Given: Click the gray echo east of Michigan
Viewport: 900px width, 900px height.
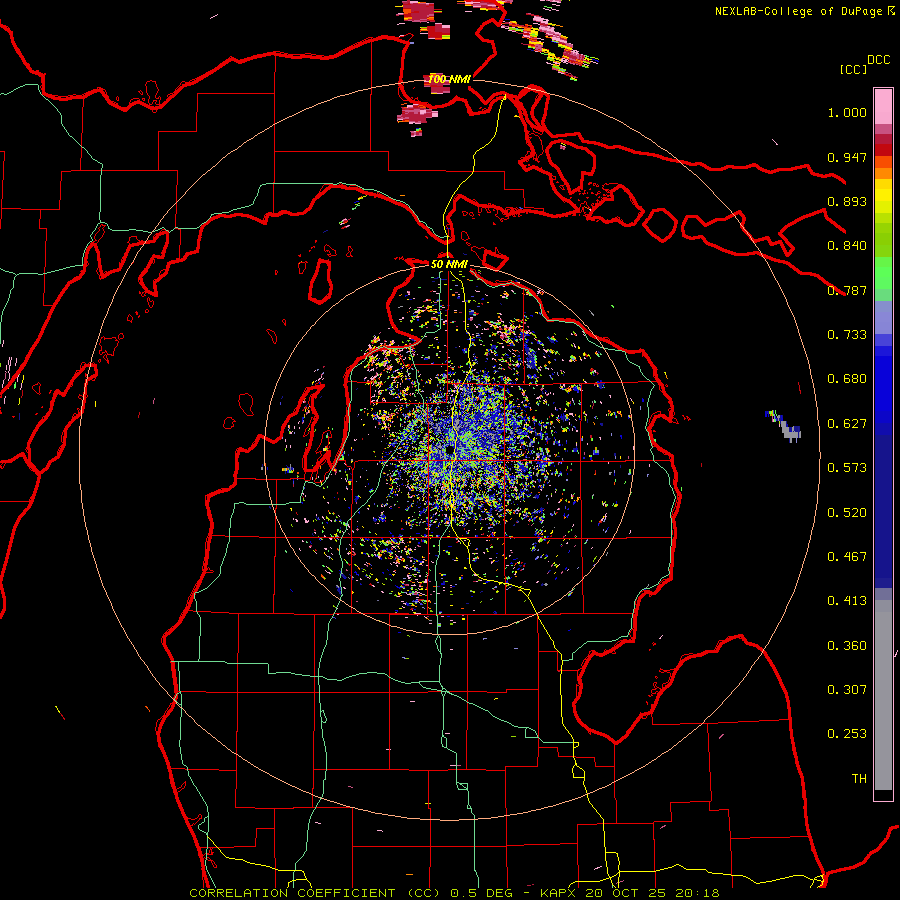Looking at the screenshot, I should click(789, 430).
